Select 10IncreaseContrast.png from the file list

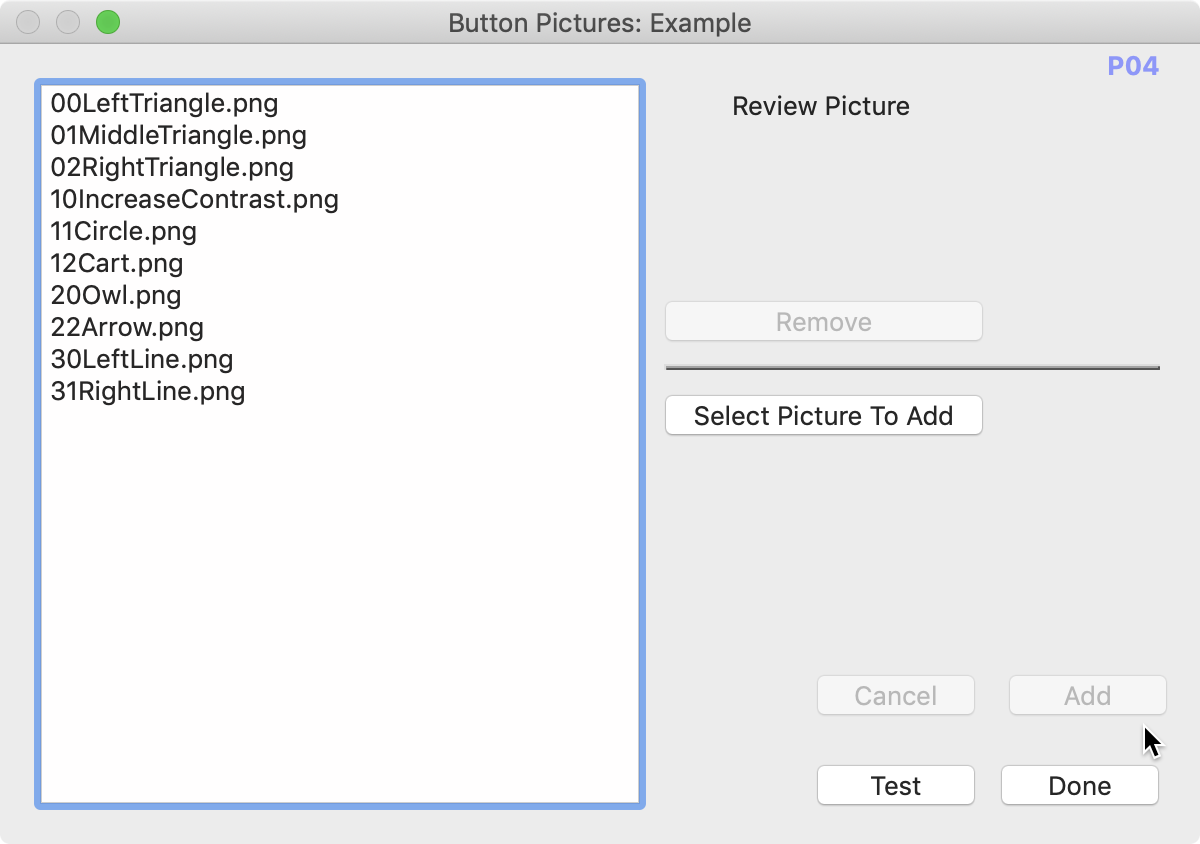click(x=194, y=200)
